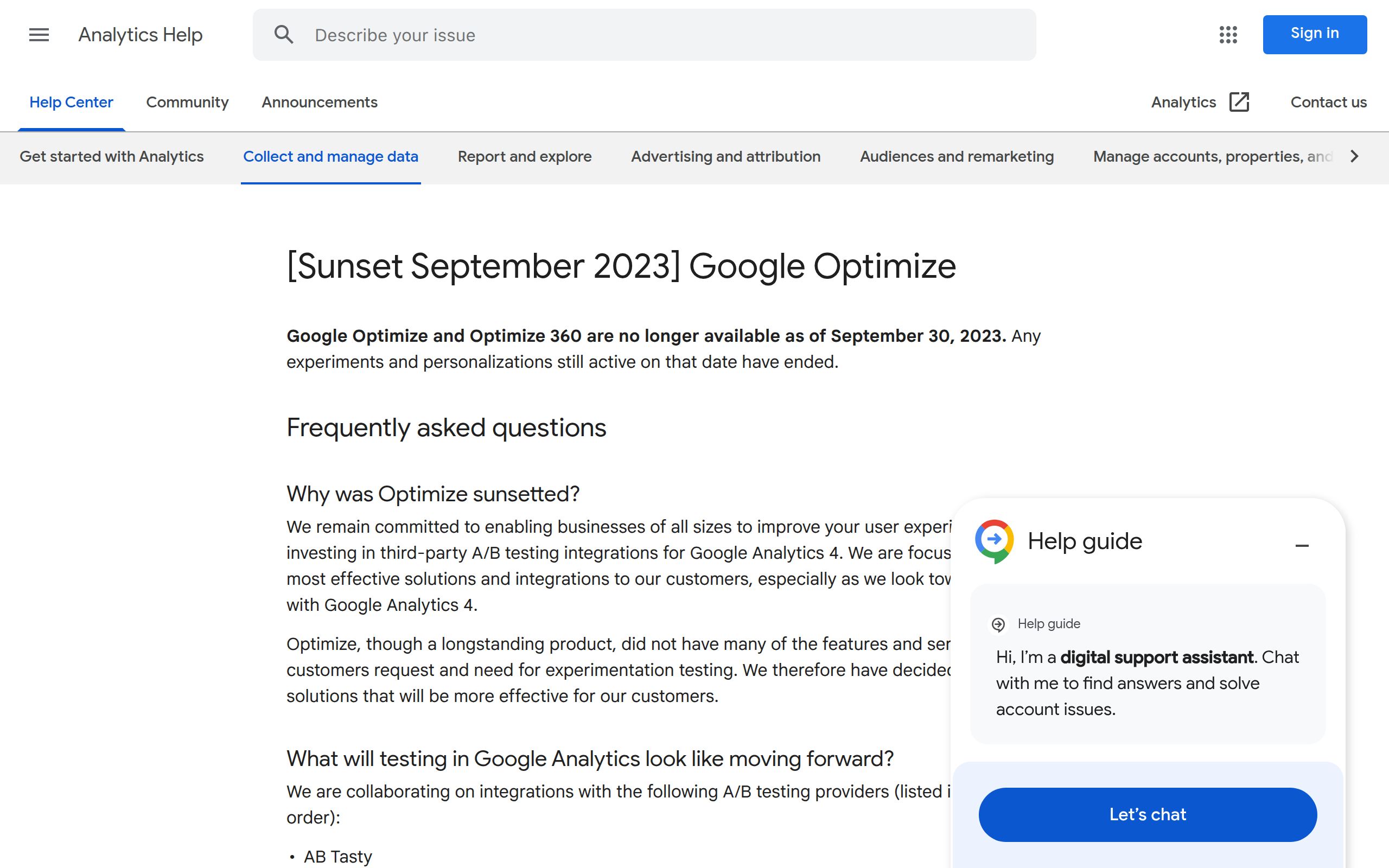Open Advertising and attribution section

[725, 156]
